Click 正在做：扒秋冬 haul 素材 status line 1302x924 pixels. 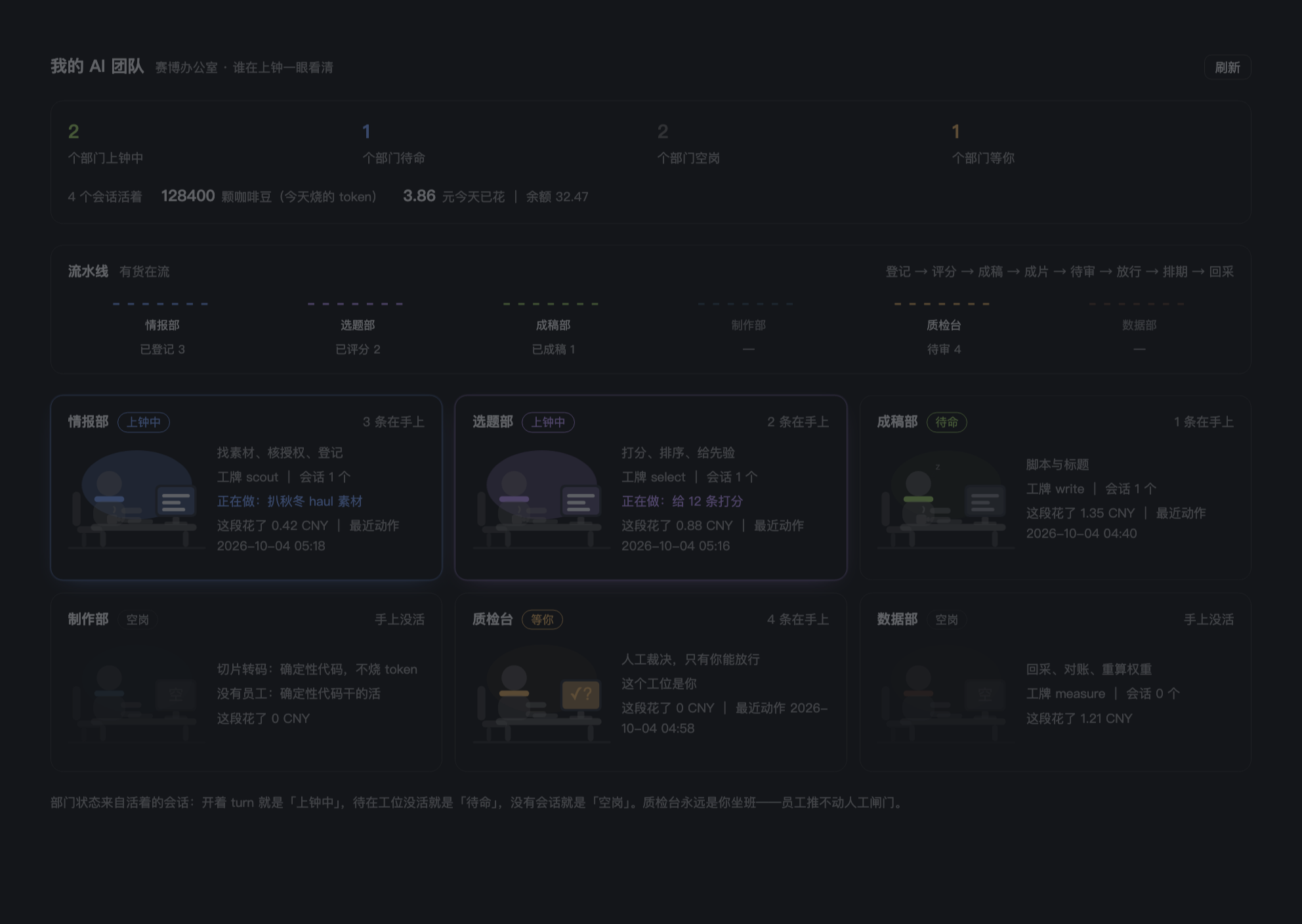pos(289,501)
